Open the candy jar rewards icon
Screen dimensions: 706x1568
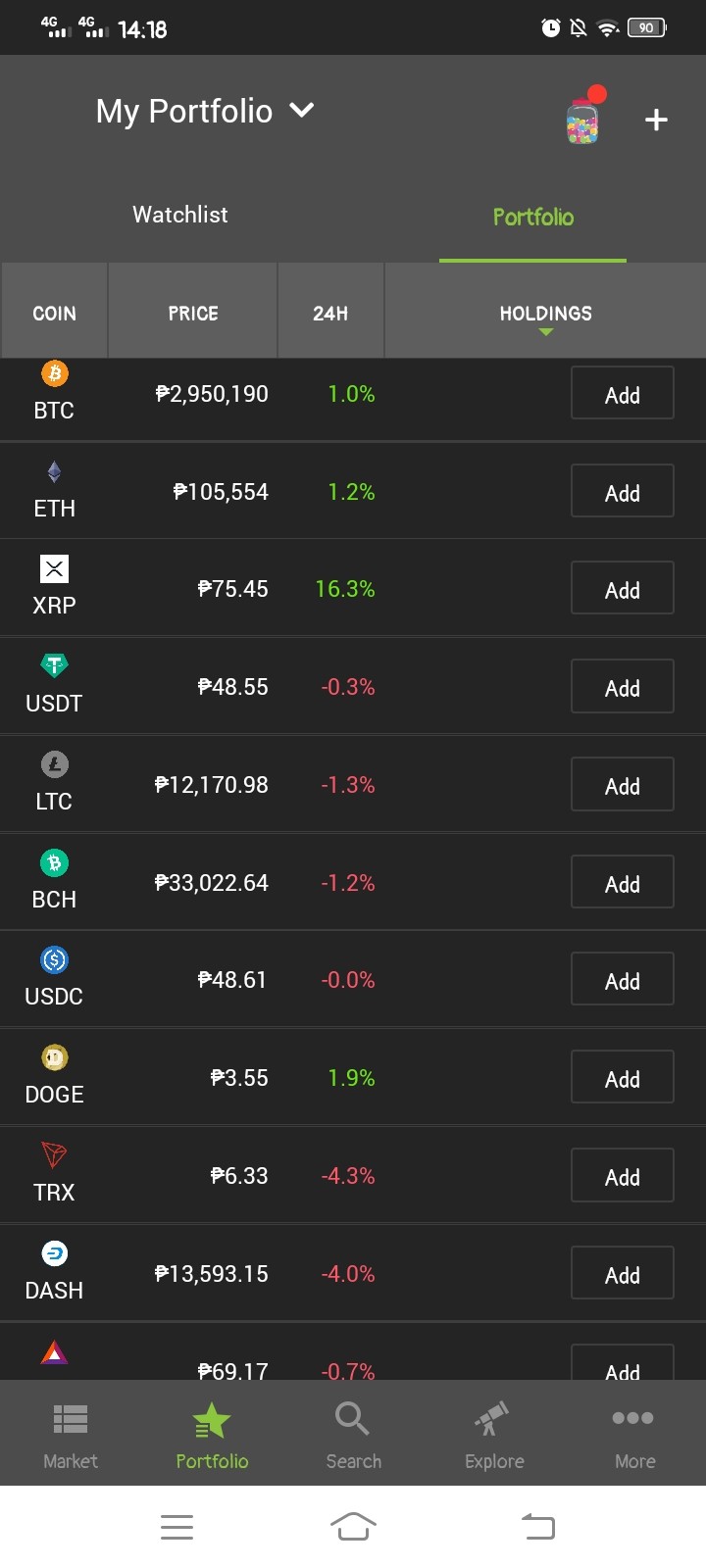point(584,119)
